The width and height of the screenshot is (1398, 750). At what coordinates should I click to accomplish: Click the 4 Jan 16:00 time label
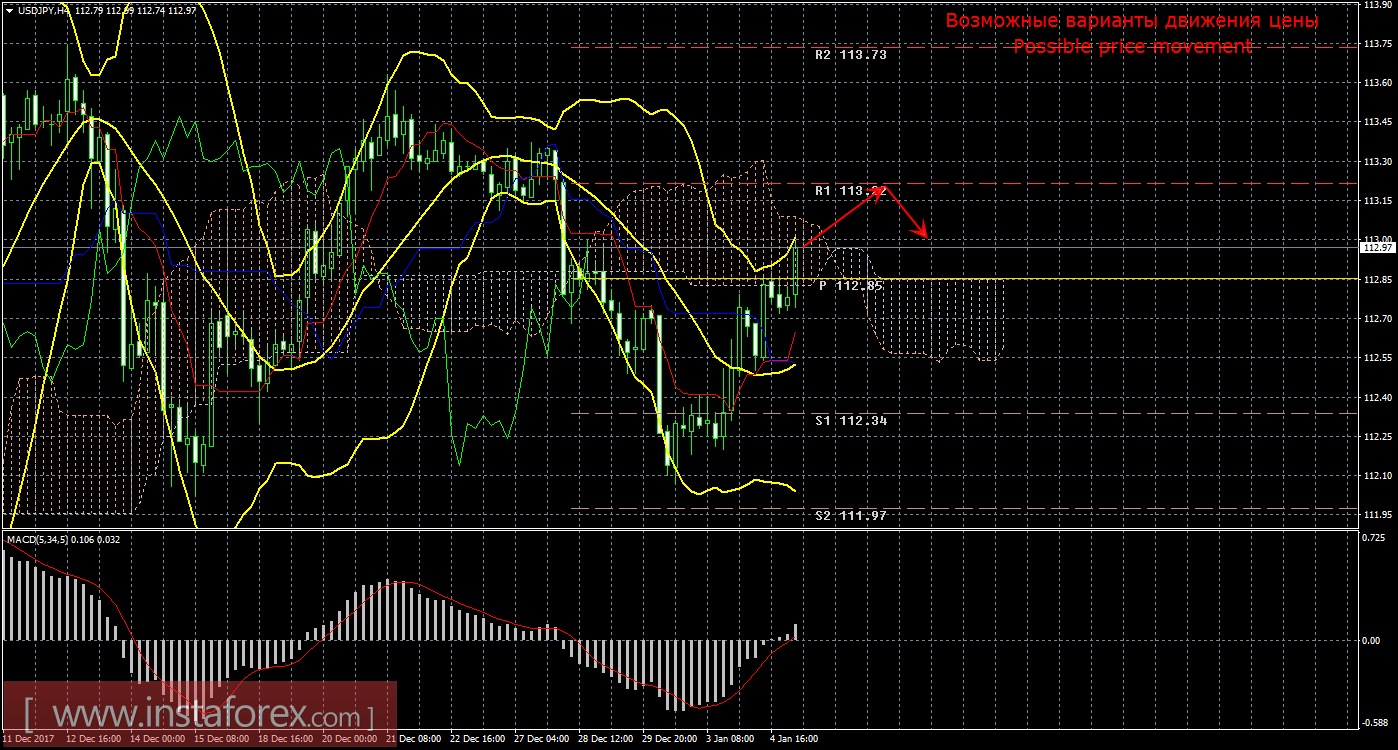pos(796,740)
